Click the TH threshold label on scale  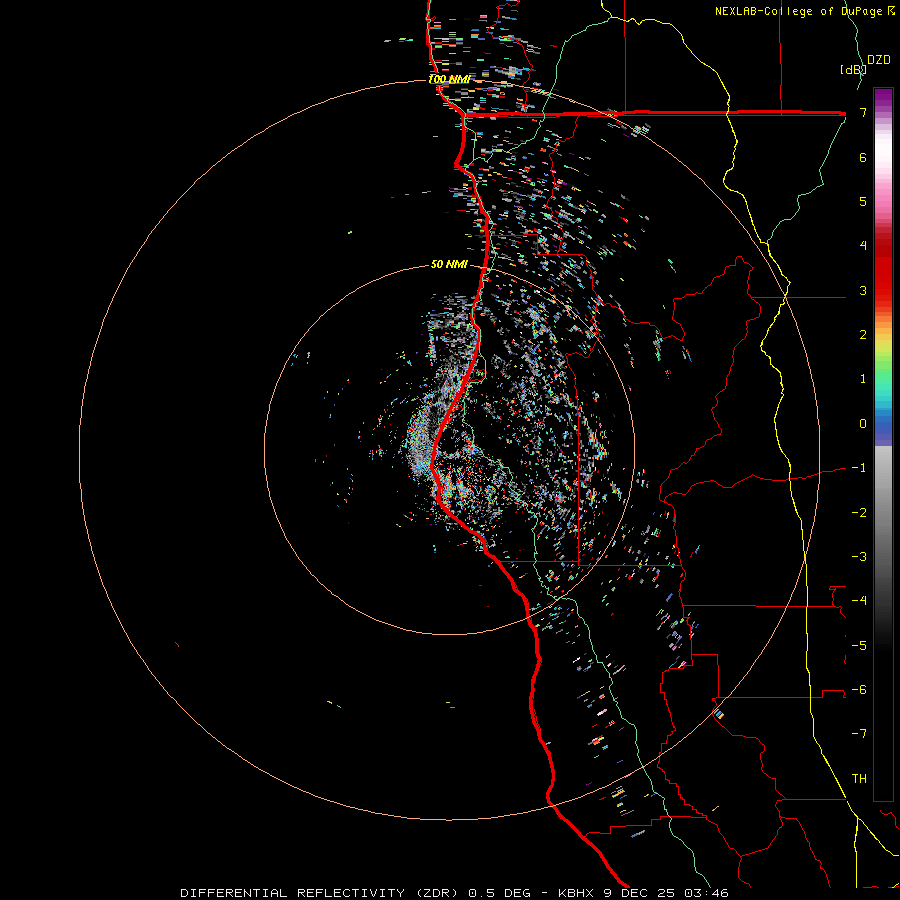pos(859,779)
